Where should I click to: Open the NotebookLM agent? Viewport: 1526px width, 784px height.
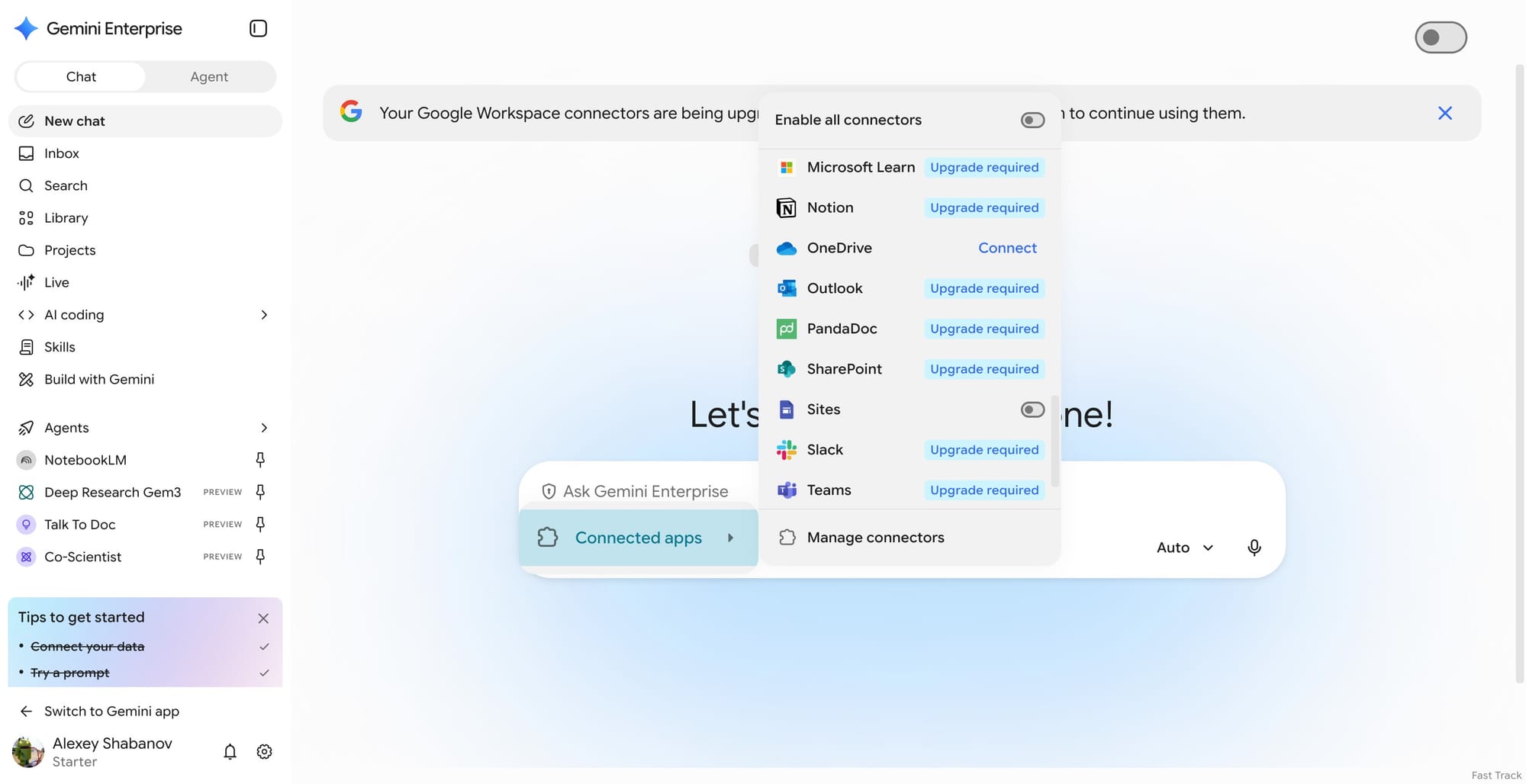pos(85,460)
